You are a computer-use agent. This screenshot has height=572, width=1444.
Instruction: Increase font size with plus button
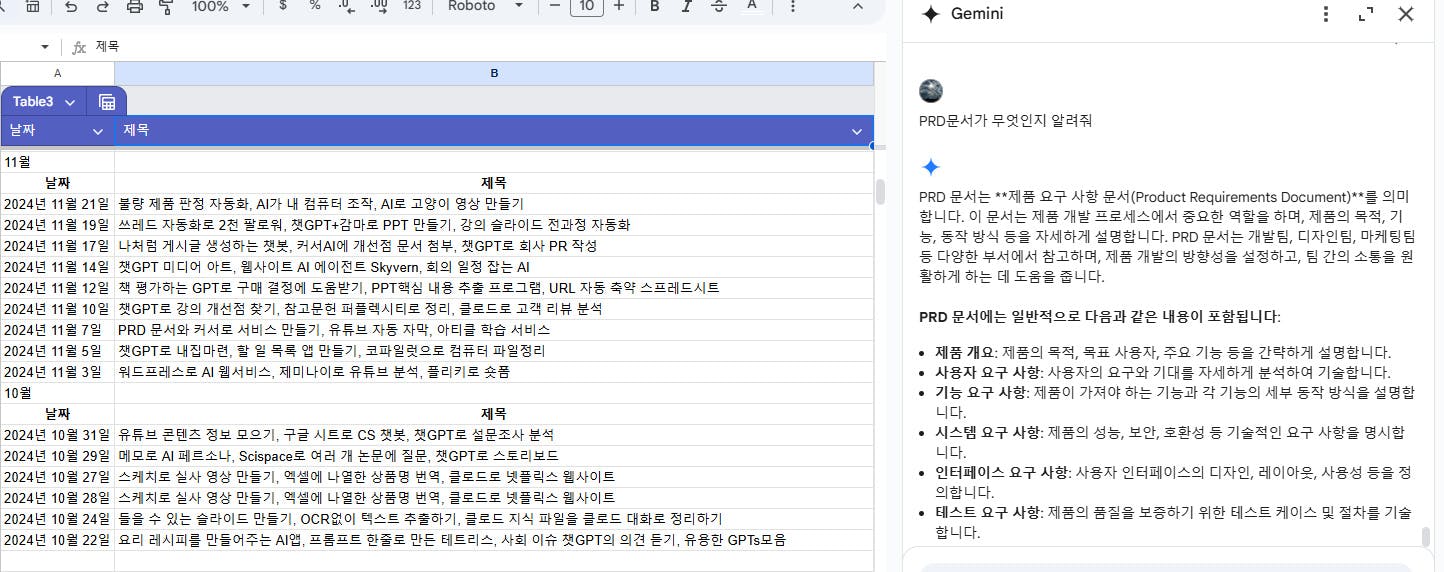(x=619, y=6)
